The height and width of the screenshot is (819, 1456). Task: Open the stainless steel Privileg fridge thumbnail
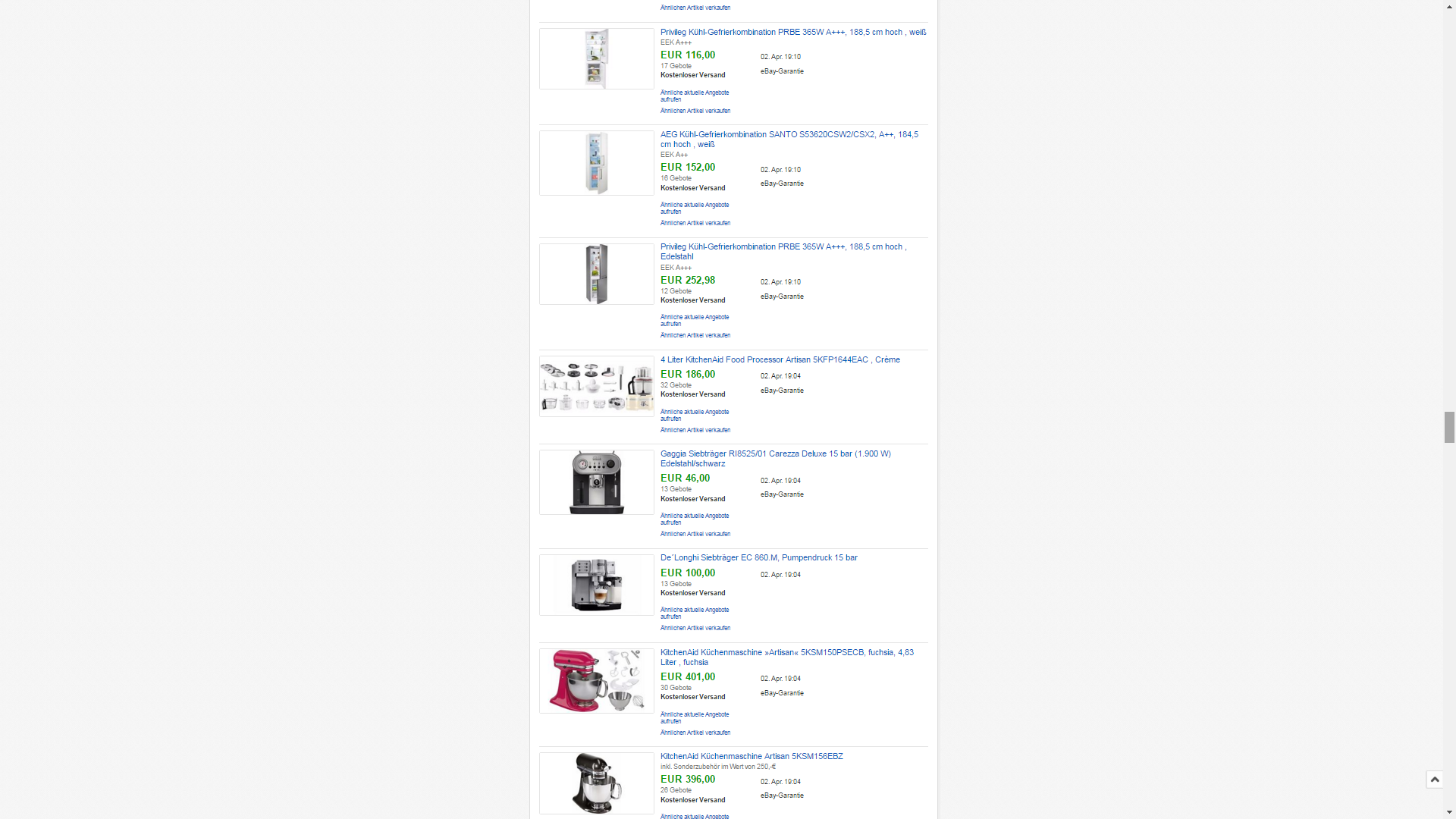pos(597,274)
